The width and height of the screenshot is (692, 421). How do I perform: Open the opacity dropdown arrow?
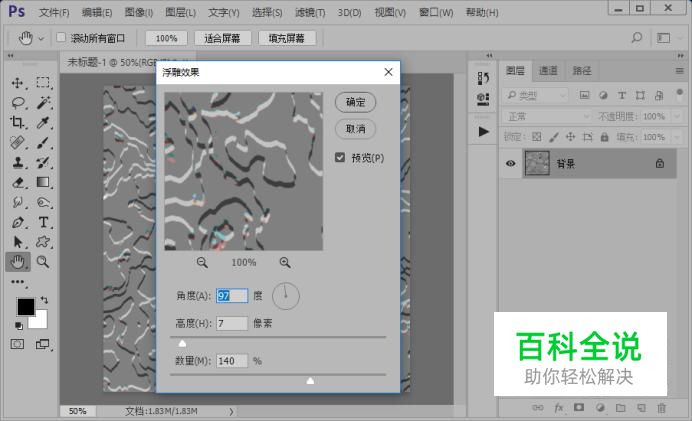[677, 117]
